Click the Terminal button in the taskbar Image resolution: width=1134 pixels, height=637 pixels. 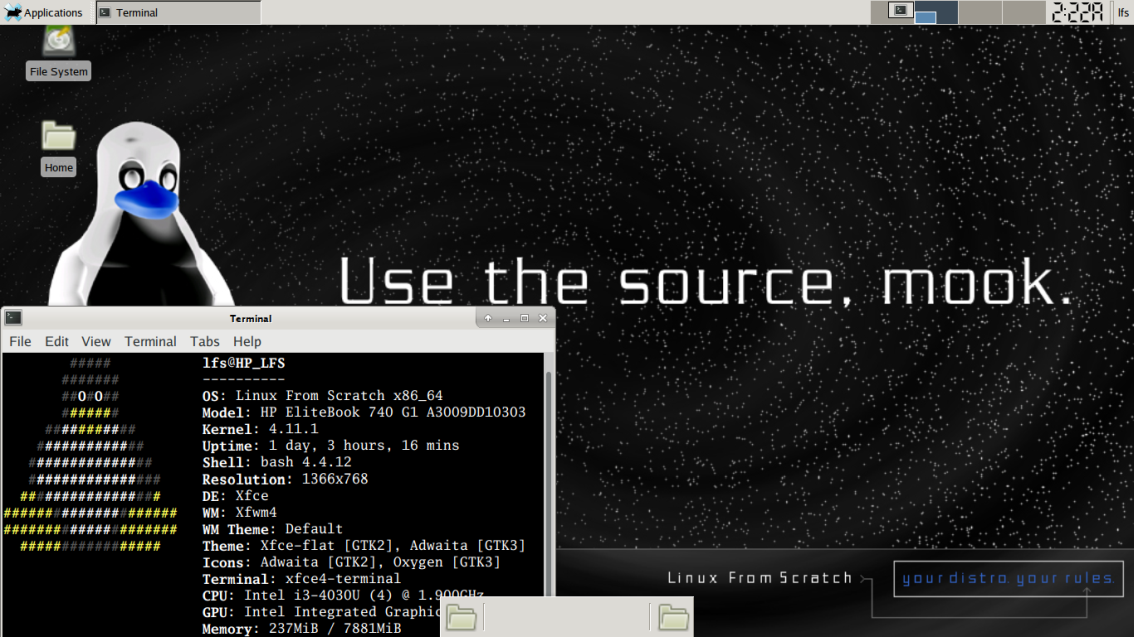pos(178,12)
